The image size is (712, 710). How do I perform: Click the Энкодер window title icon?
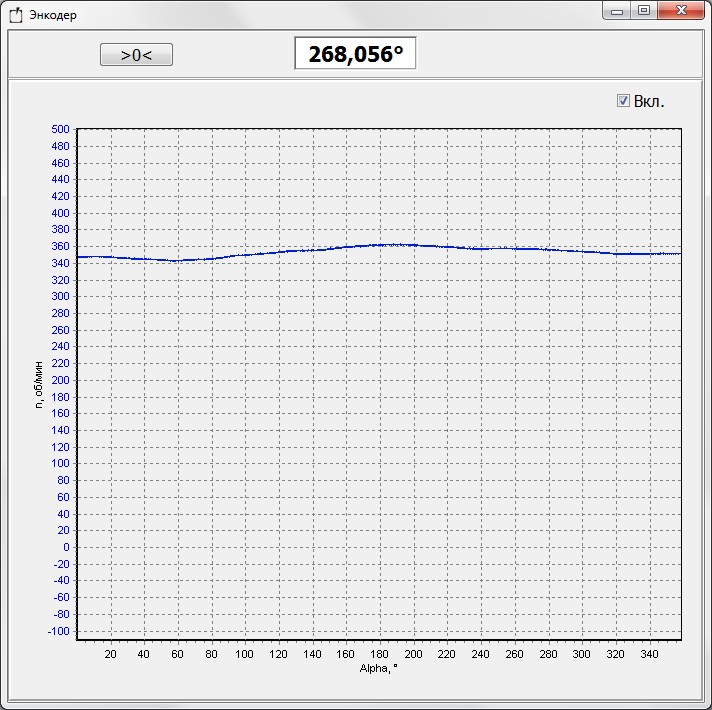[16, 15]
